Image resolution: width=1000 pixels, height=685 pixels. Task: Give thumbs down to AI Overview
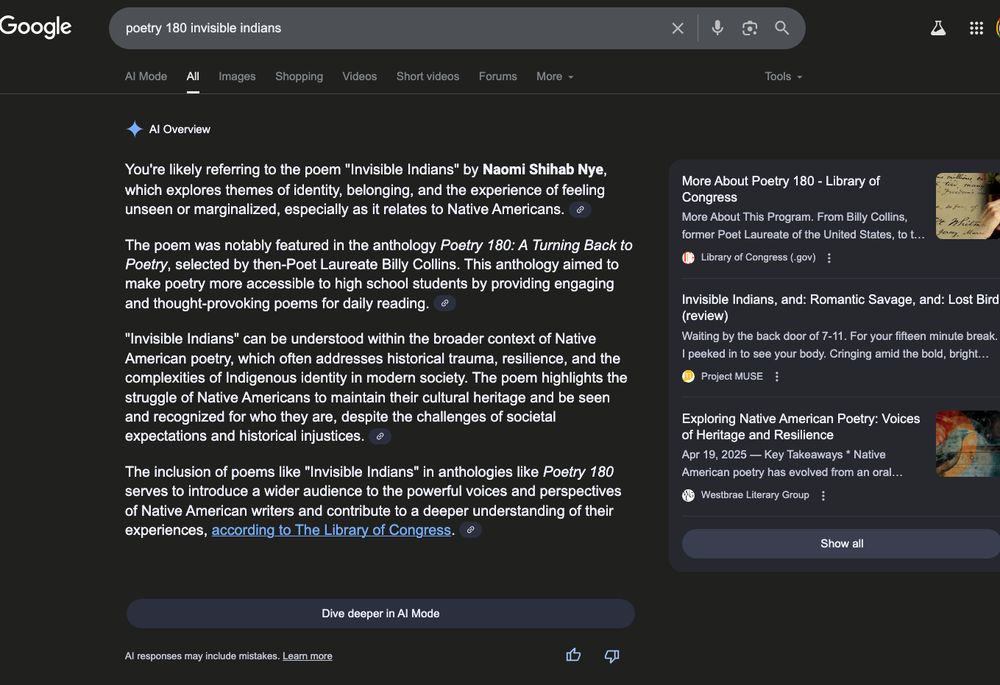tap(612, 656)
